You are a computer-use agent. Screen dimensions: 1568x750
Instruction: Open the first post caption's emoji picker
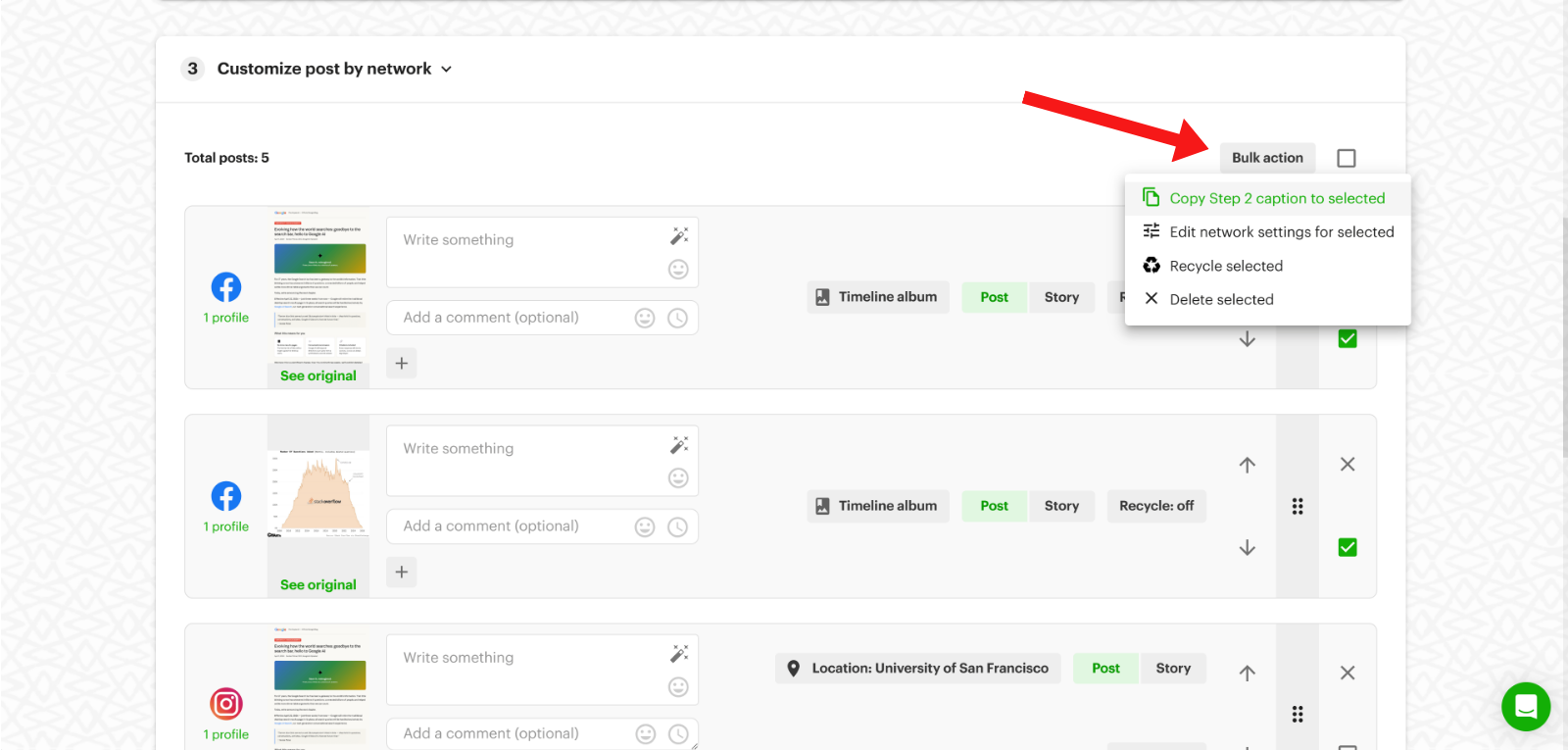[x=678, y=269]
